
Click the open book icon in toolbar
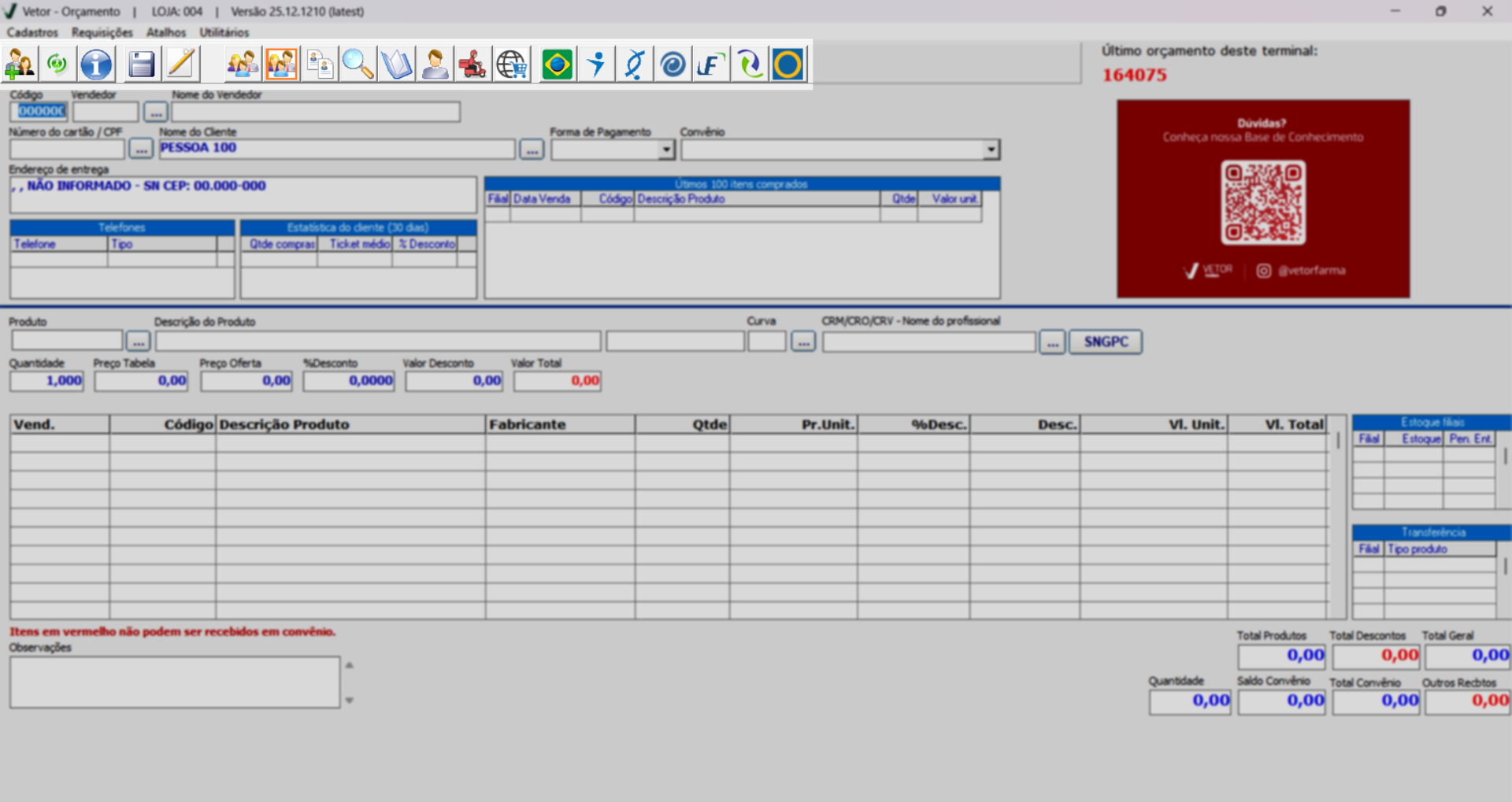396,65
